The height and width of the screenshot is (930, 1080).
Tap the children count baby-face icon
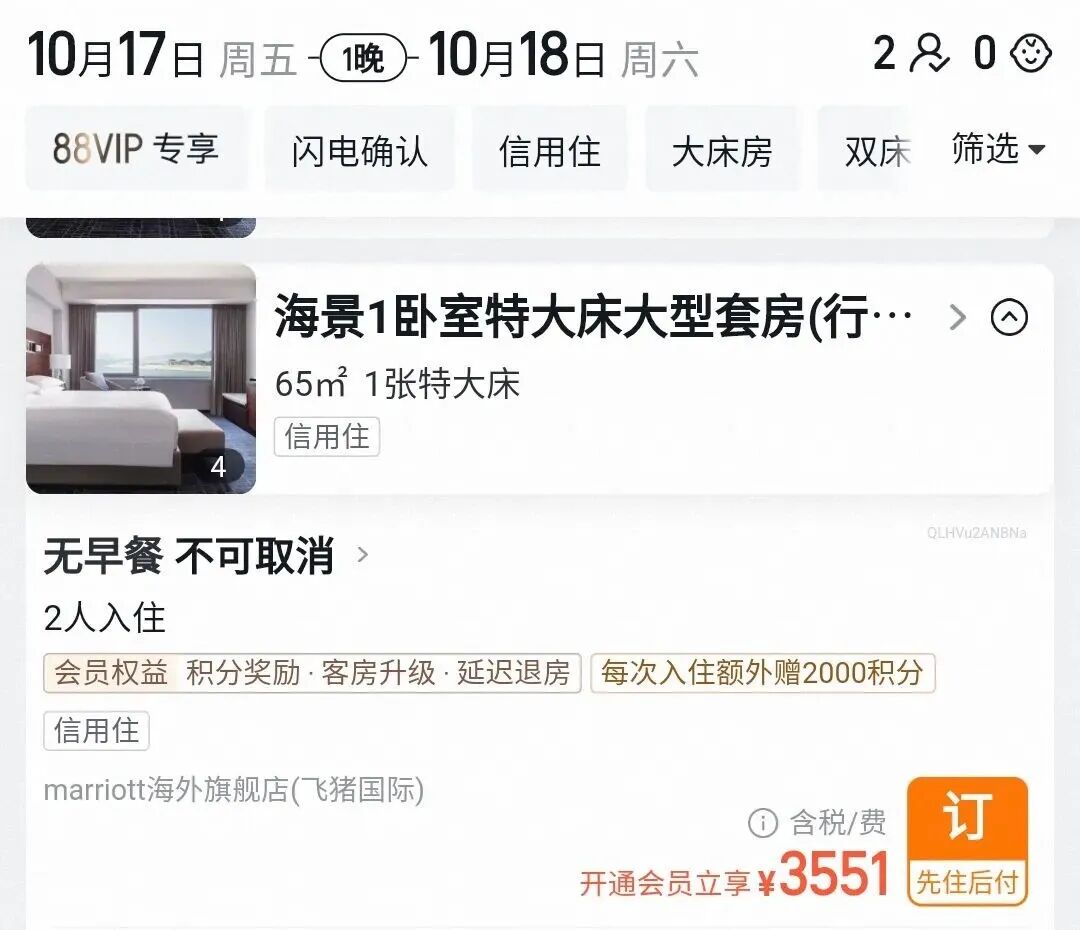click(x=1030, y=54)
